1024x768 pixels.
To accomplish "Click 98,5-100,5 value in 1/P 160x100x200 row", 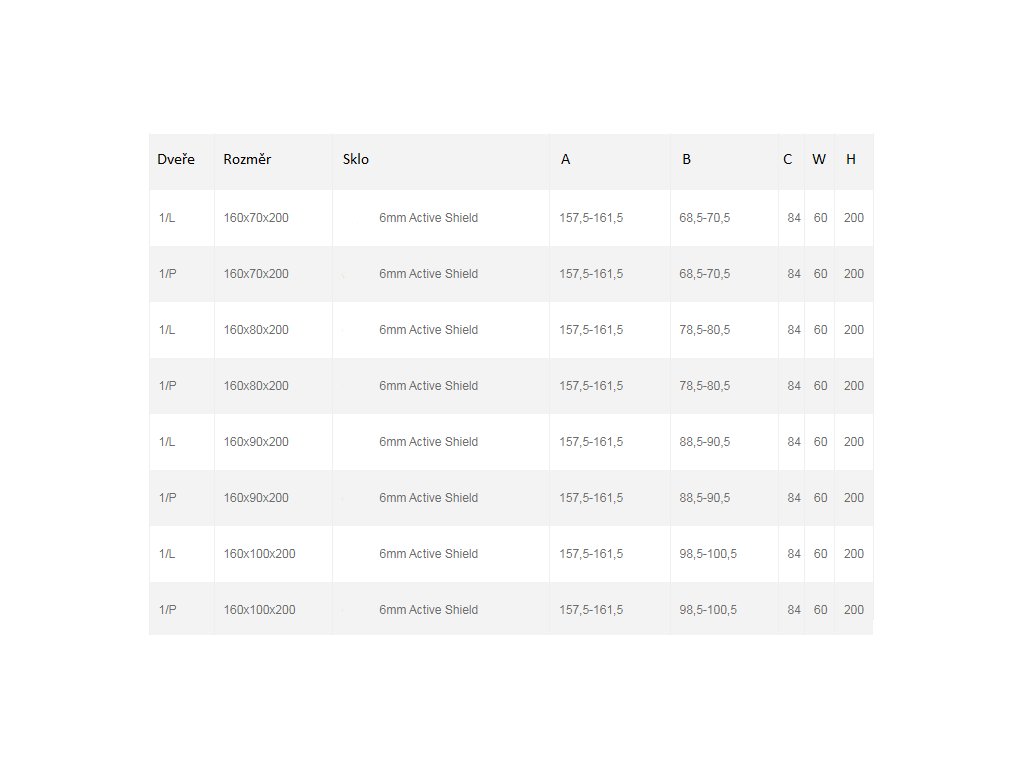I will click(708, 610).
